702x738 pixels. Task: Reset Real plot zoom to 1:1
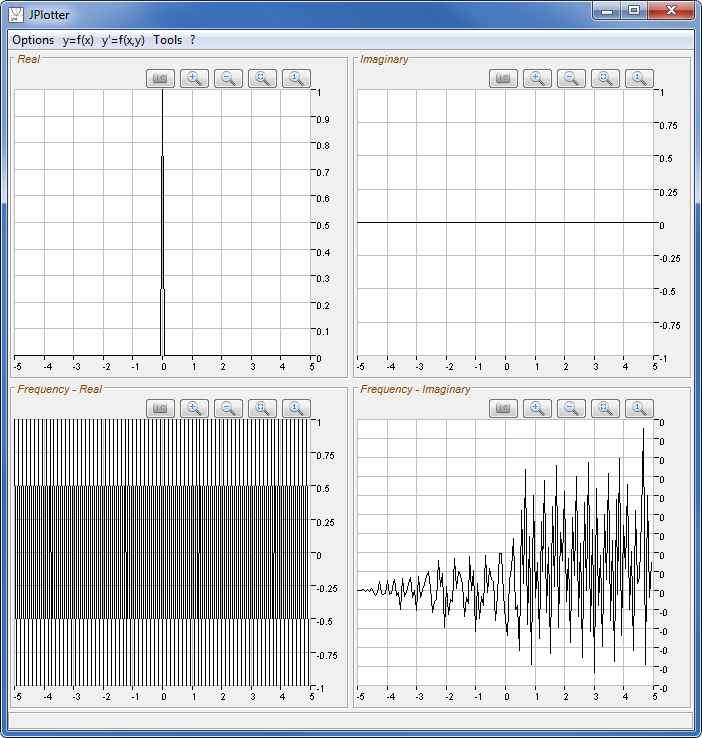pyautogui.click(x=297, y=78)
